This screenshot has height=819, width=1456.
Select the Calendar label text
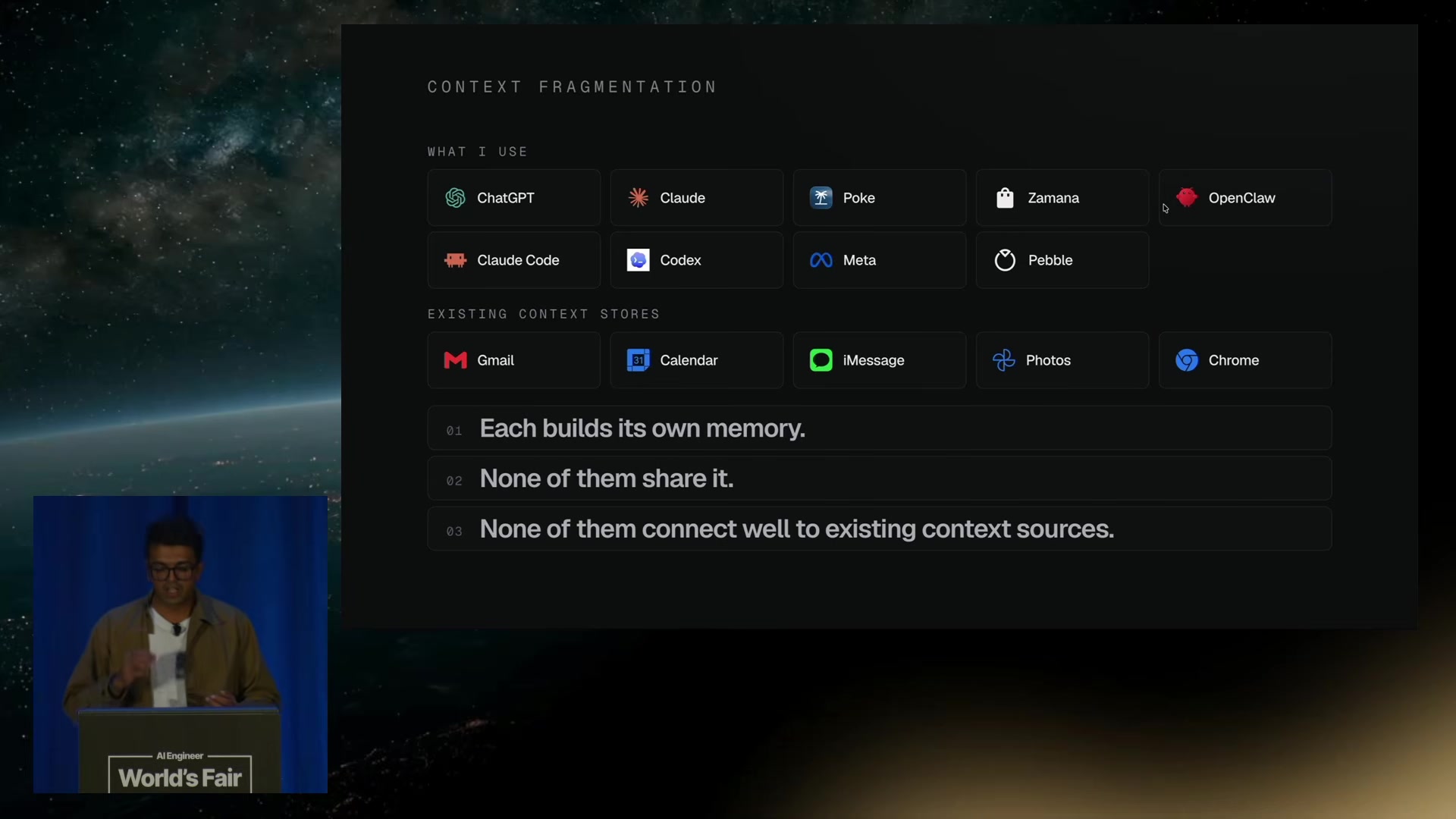[x=689, y=360]
